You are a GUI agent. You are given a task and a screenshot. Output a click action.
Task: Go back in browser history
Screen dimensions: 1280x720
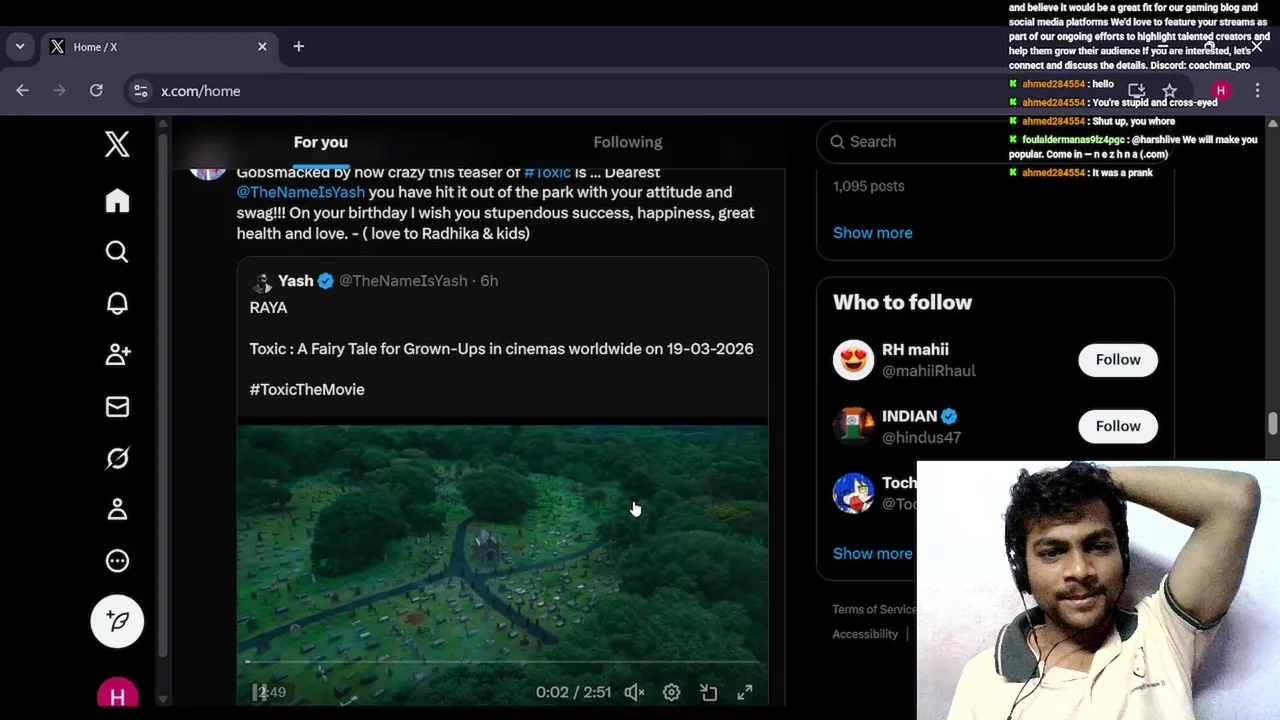pyautogui.click(x=22, y=90)
